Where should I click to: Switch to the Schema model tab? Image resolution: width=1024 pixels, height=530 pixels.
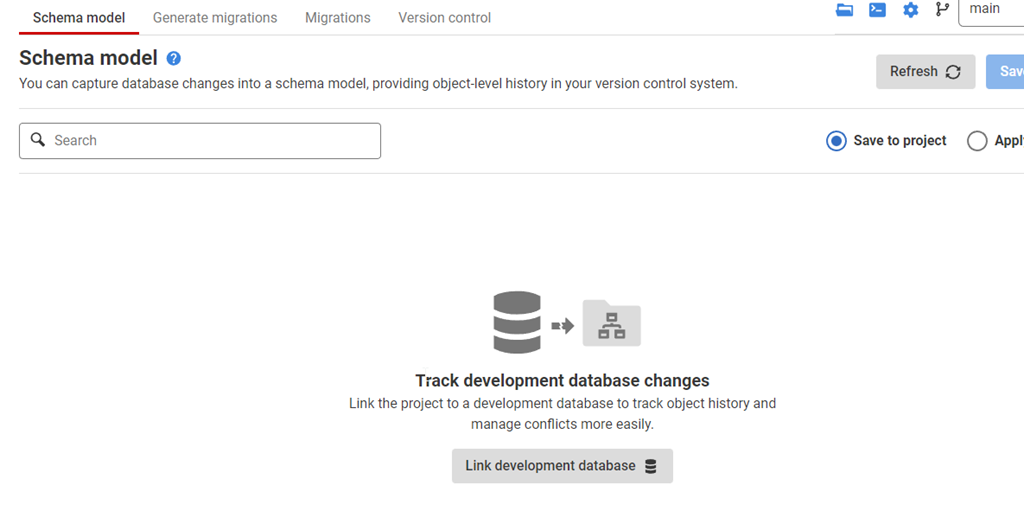79,18
